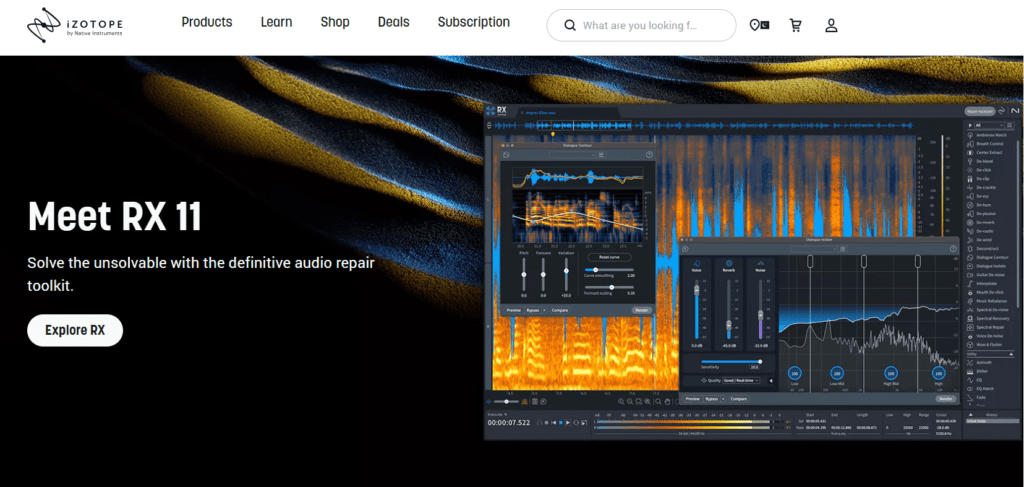Viewport: 1024px width, 487px height.
Task: Select the De-hum module icon
Action: pyautogui.click(x=970, y=204)
